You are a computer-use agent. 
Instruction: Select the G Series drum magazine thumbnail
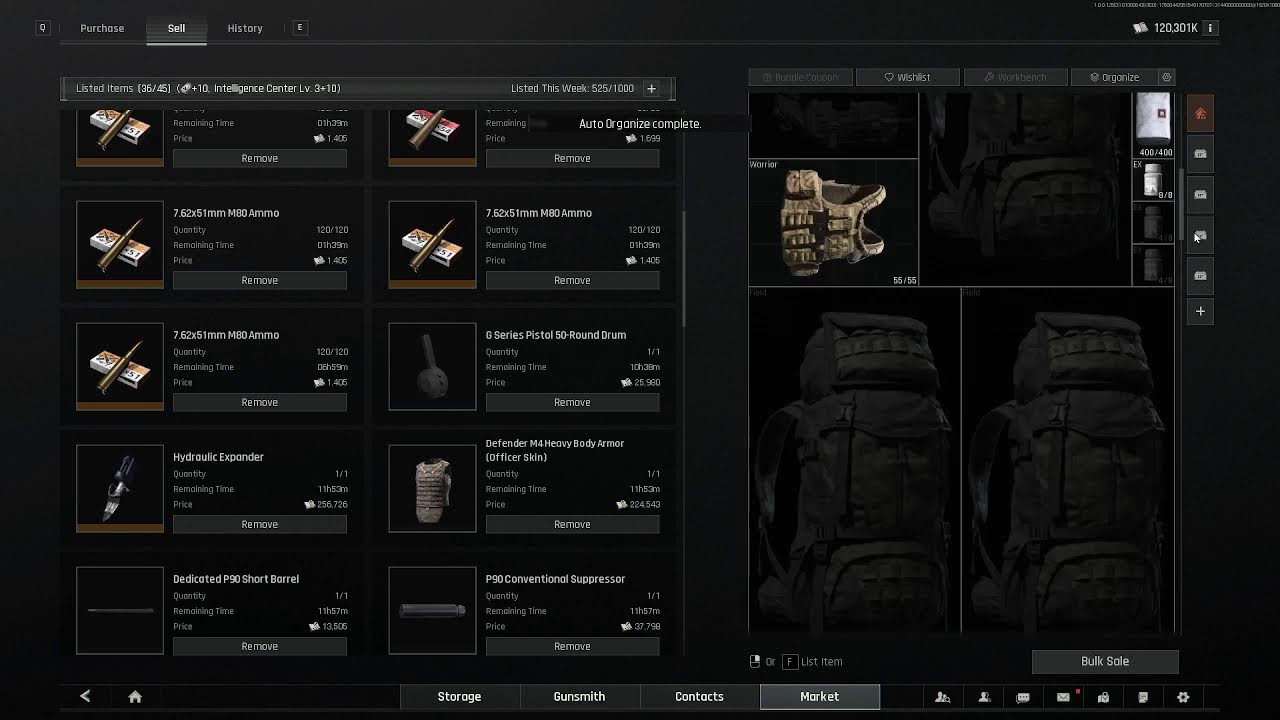432,366
